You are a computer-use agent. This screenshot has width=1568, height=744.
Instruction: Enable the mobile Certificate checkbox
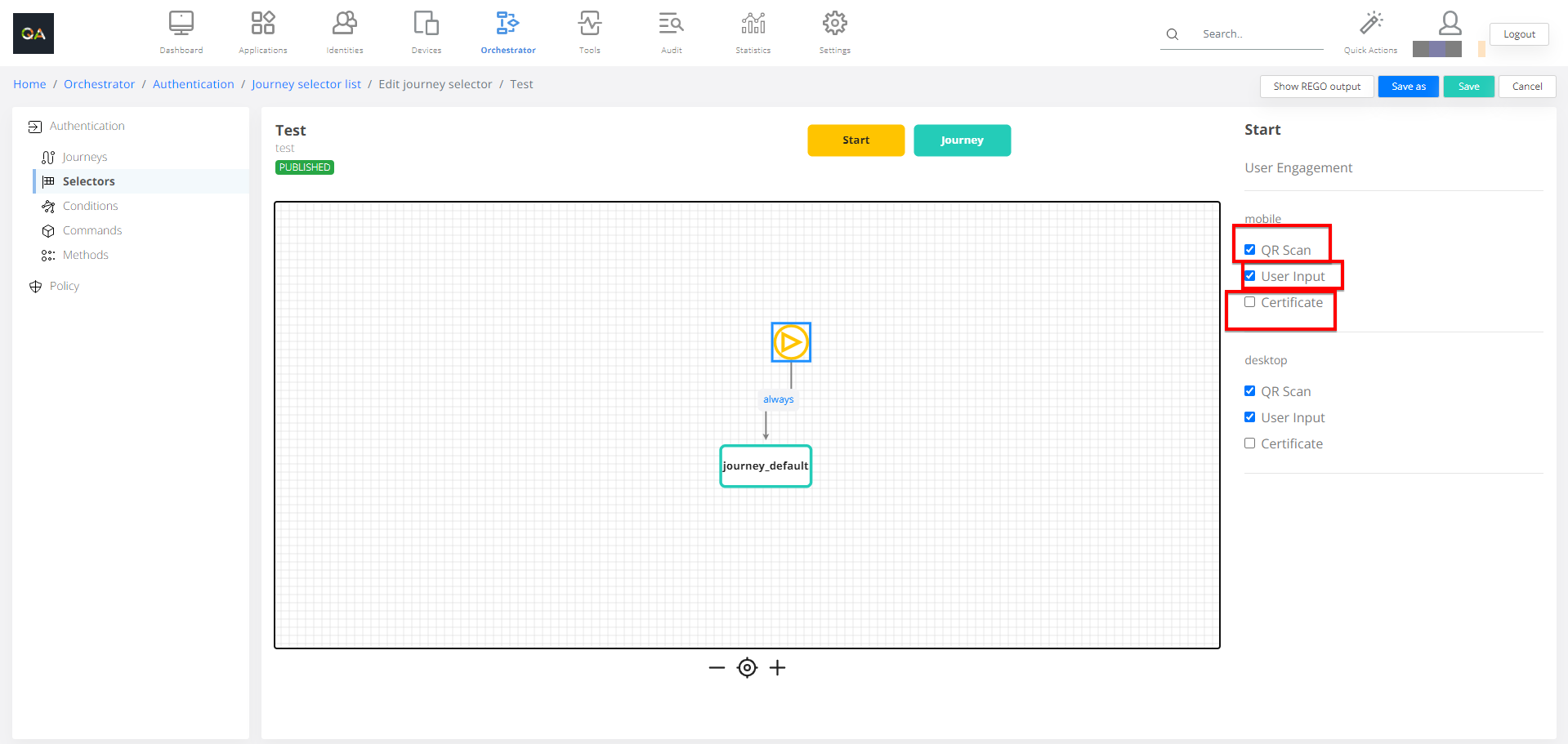(1249, 302)
